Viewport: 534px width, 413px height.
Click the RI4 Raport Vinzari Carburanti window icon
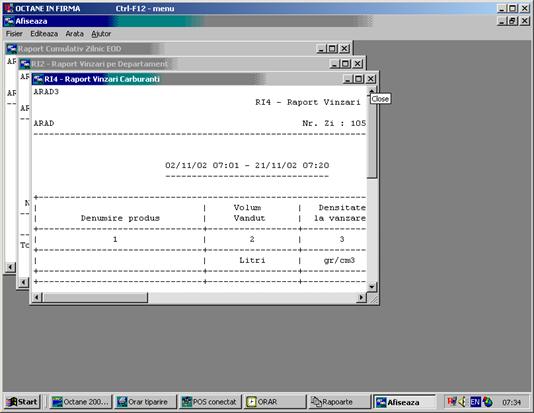(x=38, y=79)
